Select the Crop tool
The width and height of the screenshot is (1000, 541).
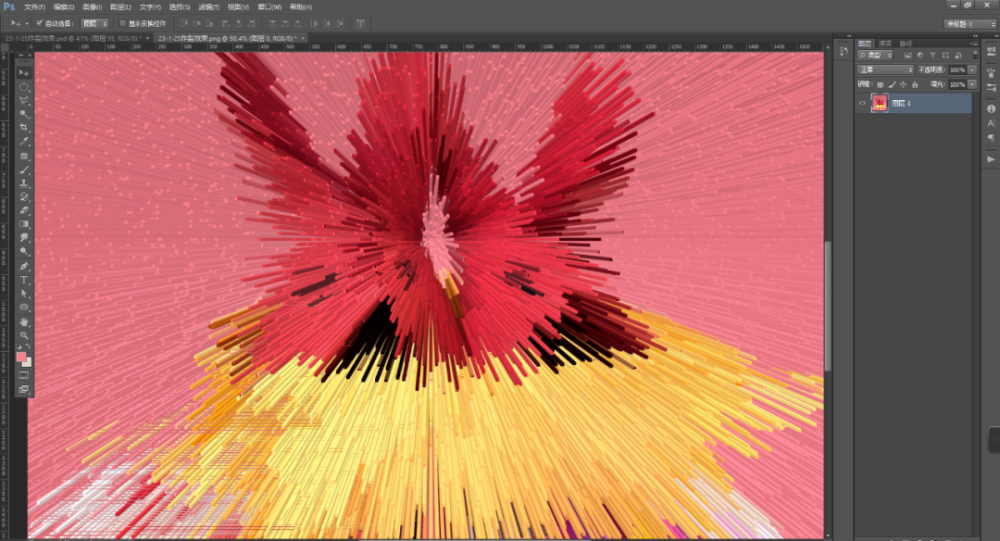pos(24,128)
